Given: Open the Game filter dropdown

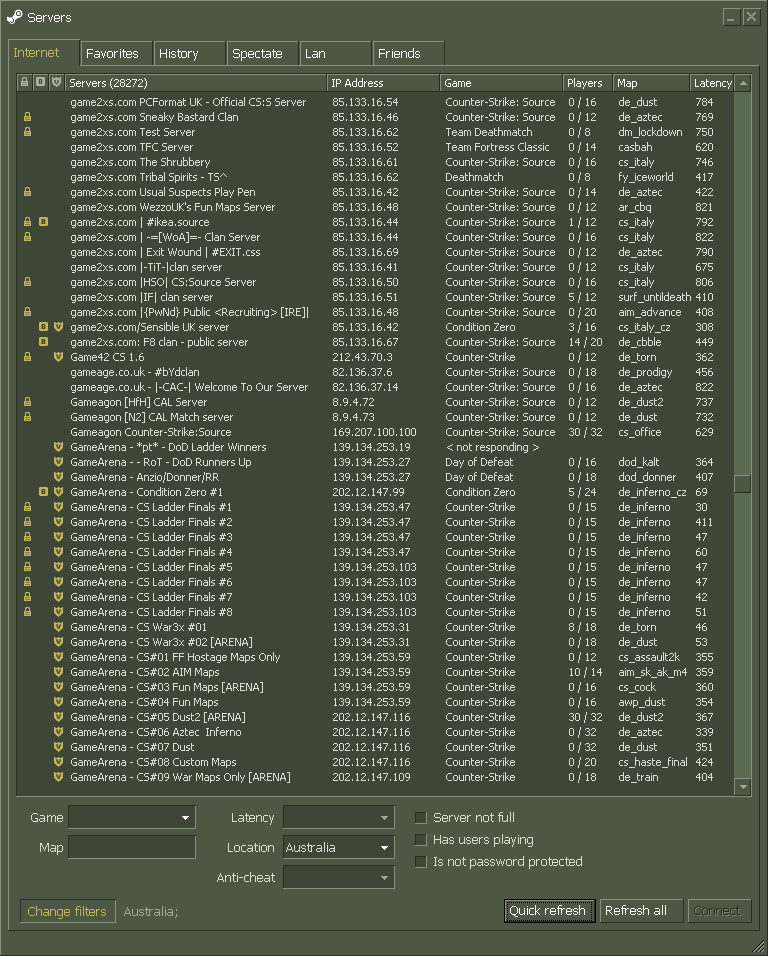Looking at the screenshot, I should 132,818.
